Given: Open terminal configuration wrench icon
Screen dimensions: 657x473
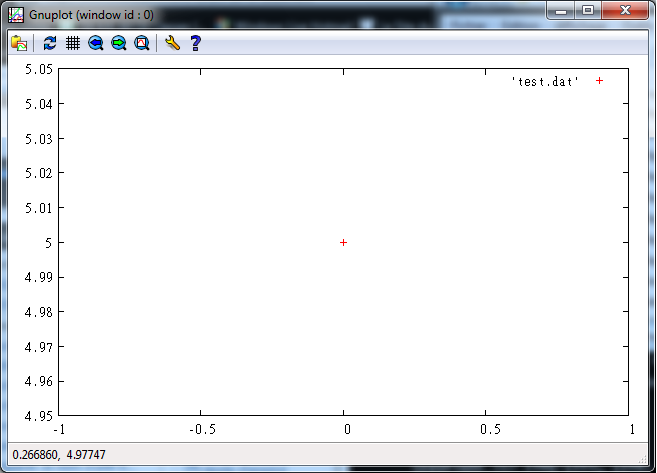Looking at the screenshot, I should click(x=173, y=43).
